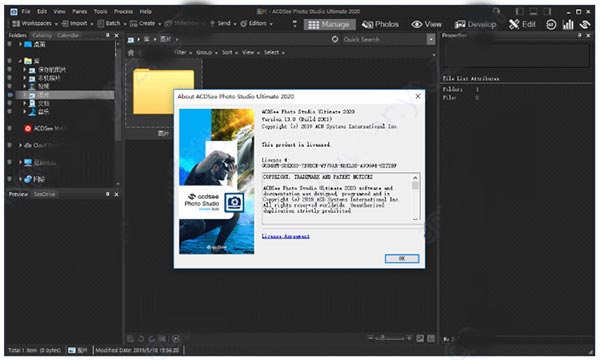Open the Help menu

(145, 11)
